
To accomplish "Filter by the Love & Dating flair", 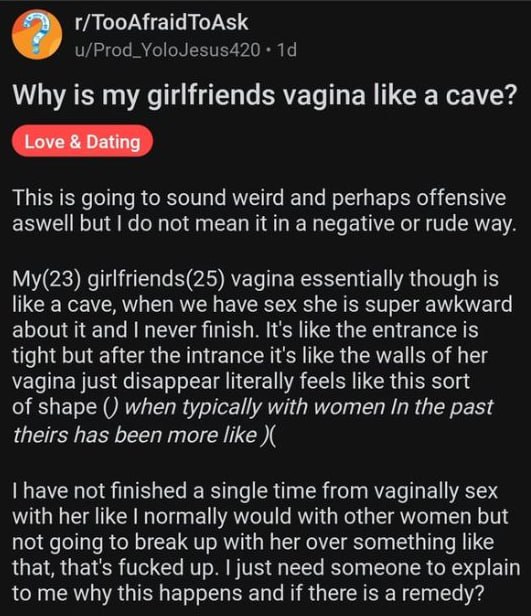I will [82, 141].
